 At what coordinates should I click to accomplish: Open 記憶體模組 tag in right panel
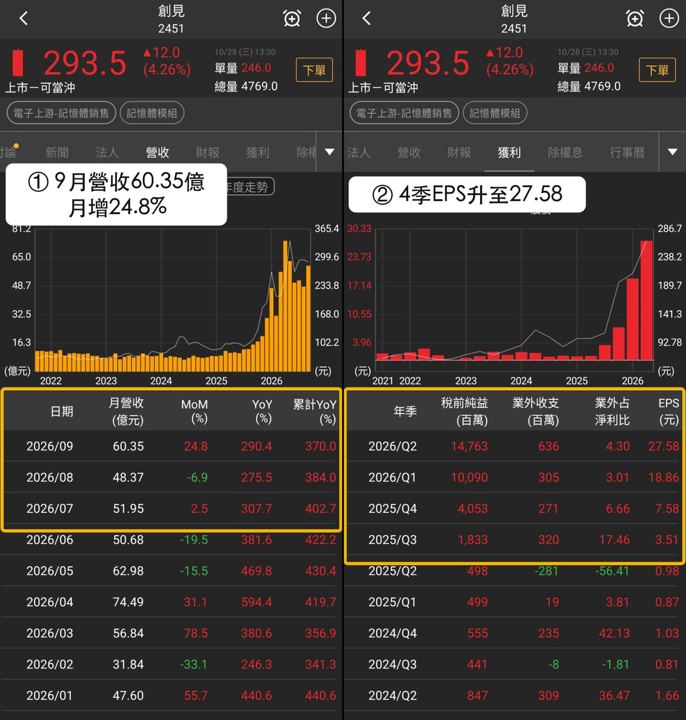pyautogui.click(x=495, y=113)
